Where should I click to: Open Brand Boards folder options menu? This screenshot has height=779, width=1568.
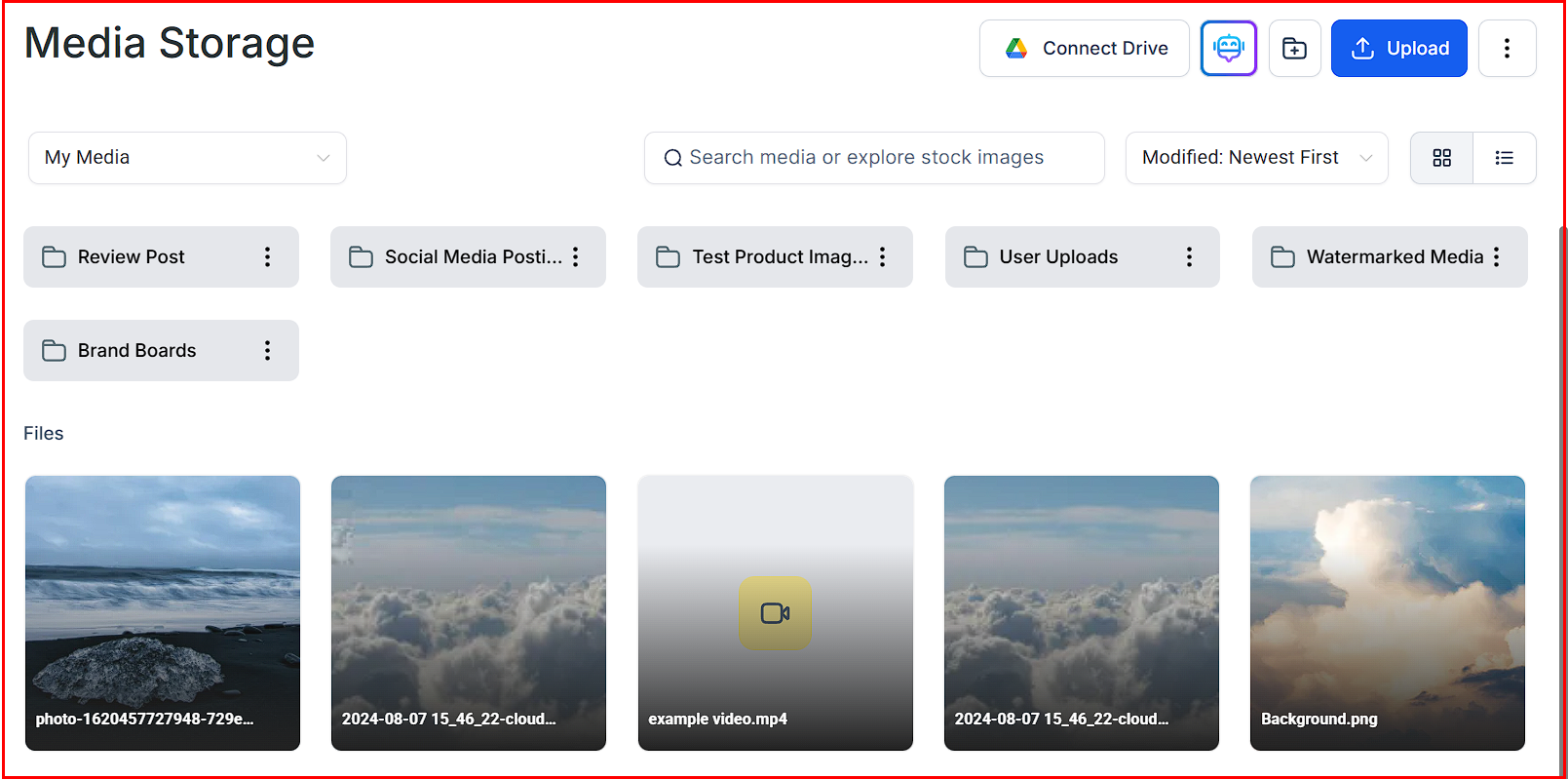tap(267, 350)
